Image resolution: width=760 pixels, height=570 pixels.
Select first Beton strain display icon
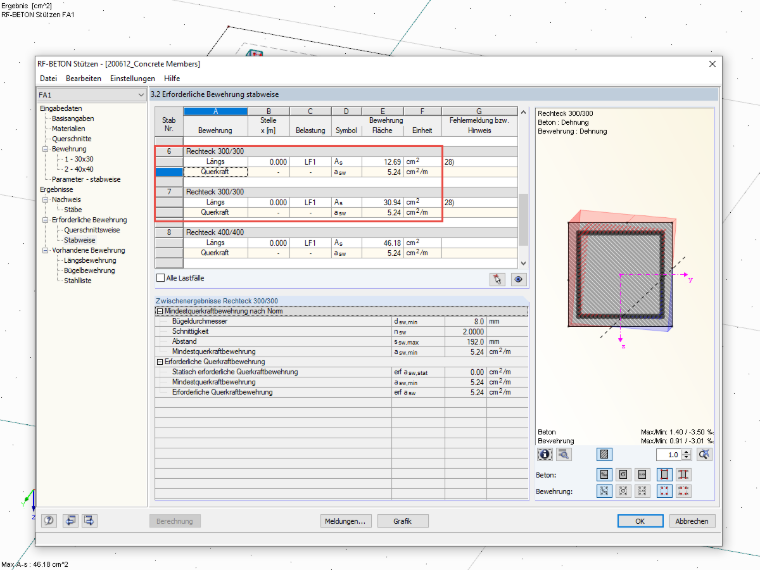604,475
